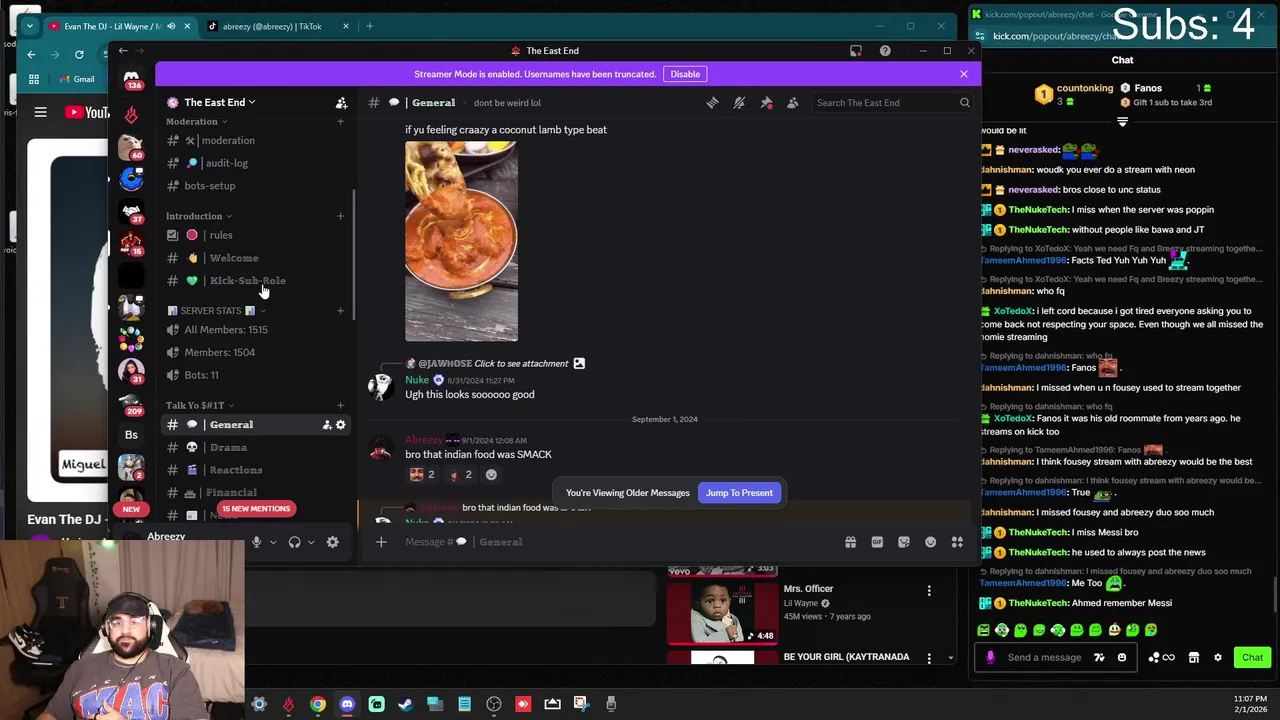
Task: Open the Threads icon in channel header
Action: point(712,102)
